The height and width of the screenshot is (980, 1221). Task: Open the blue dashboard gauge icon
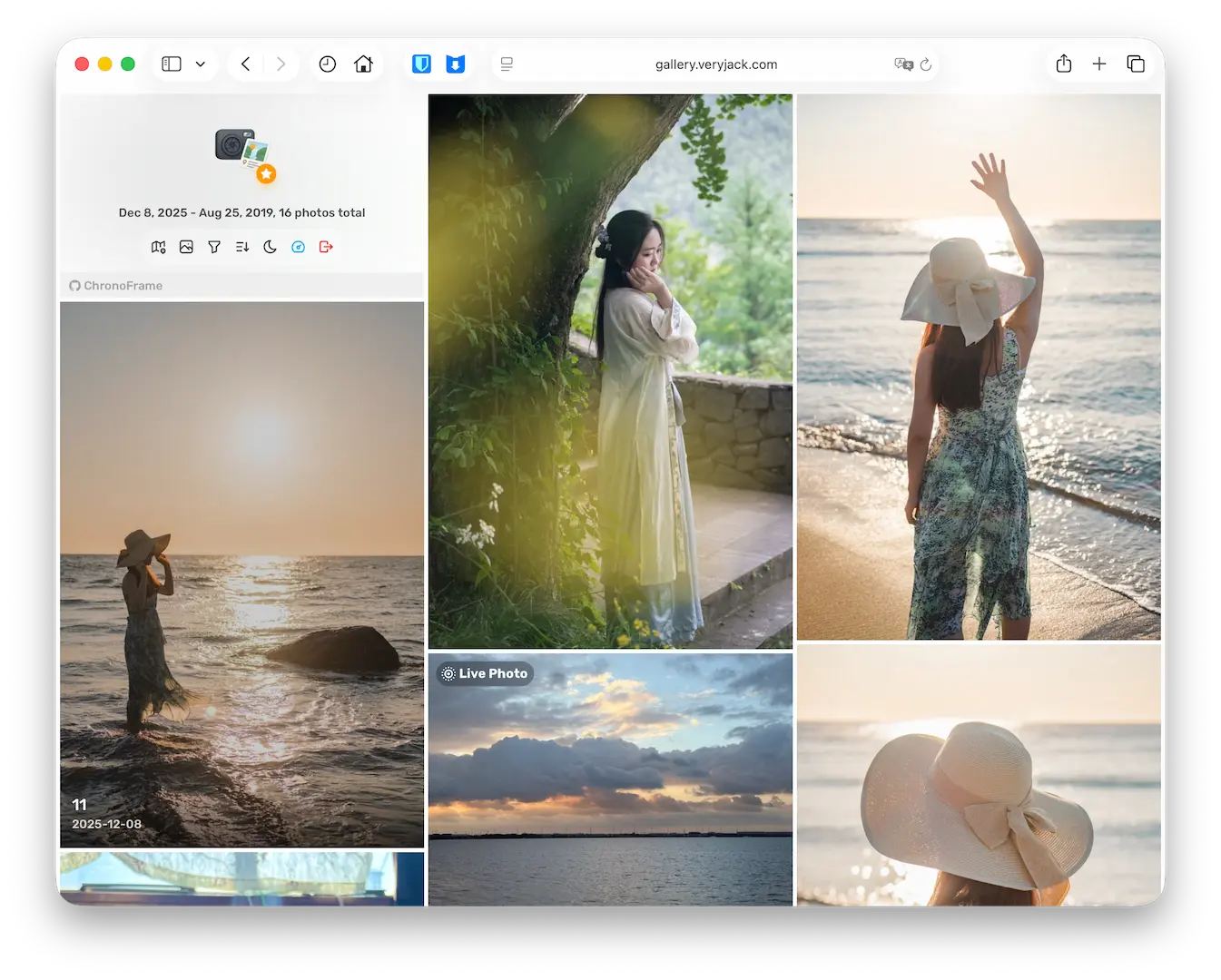tap(298, 247)
